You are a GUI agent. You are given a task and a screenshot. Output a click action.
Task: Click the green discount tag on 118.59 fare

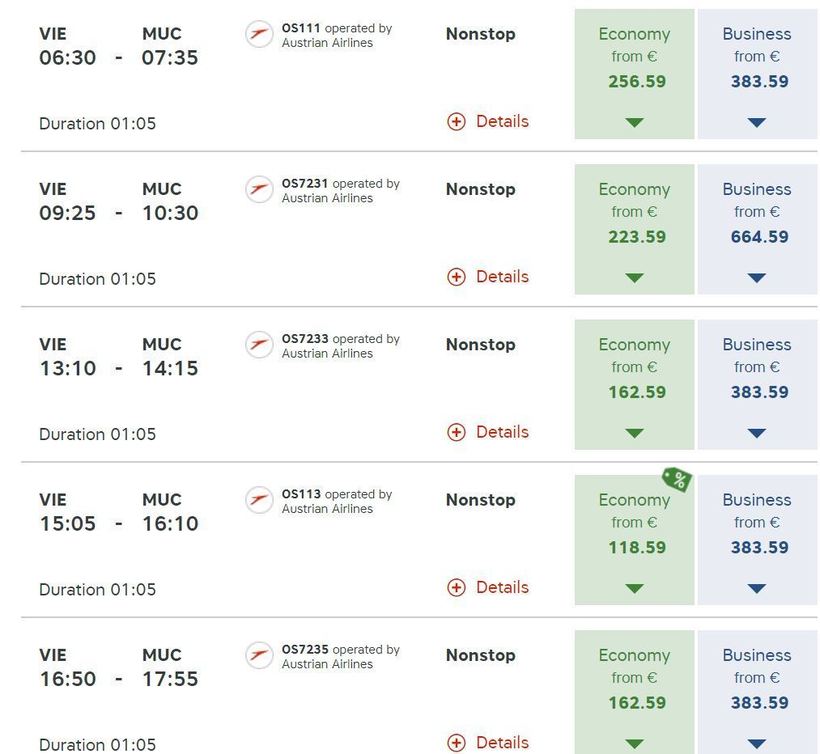click(677, 480)
